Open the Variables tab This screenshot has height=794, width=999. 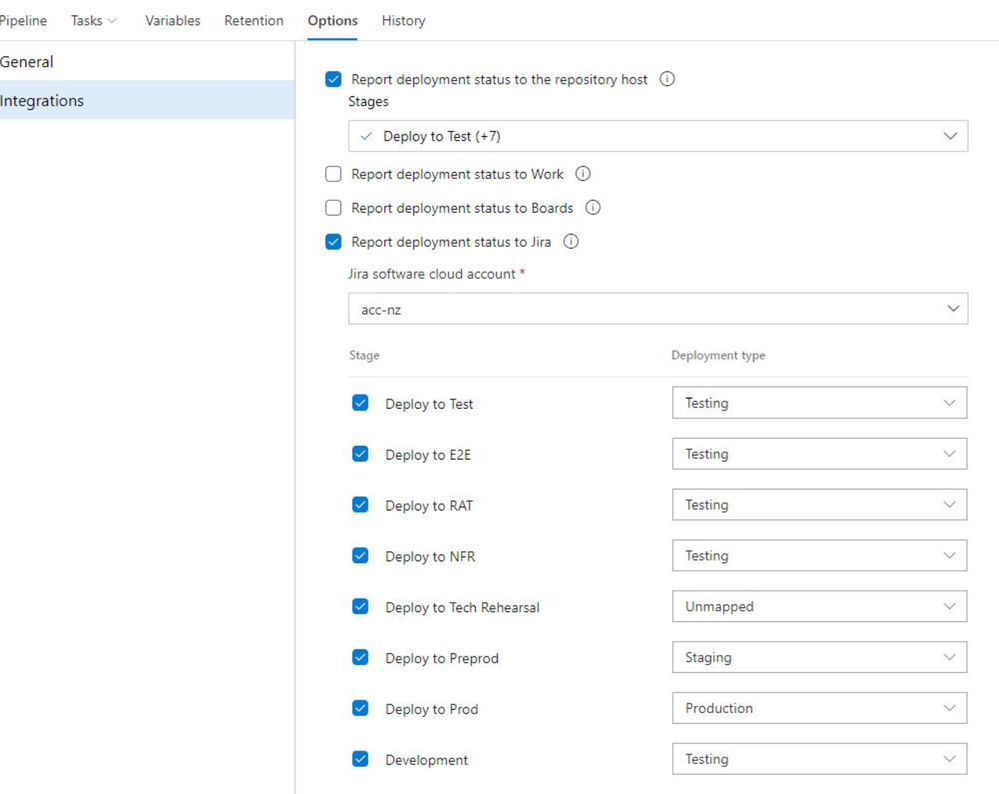[x=172, y=20]
